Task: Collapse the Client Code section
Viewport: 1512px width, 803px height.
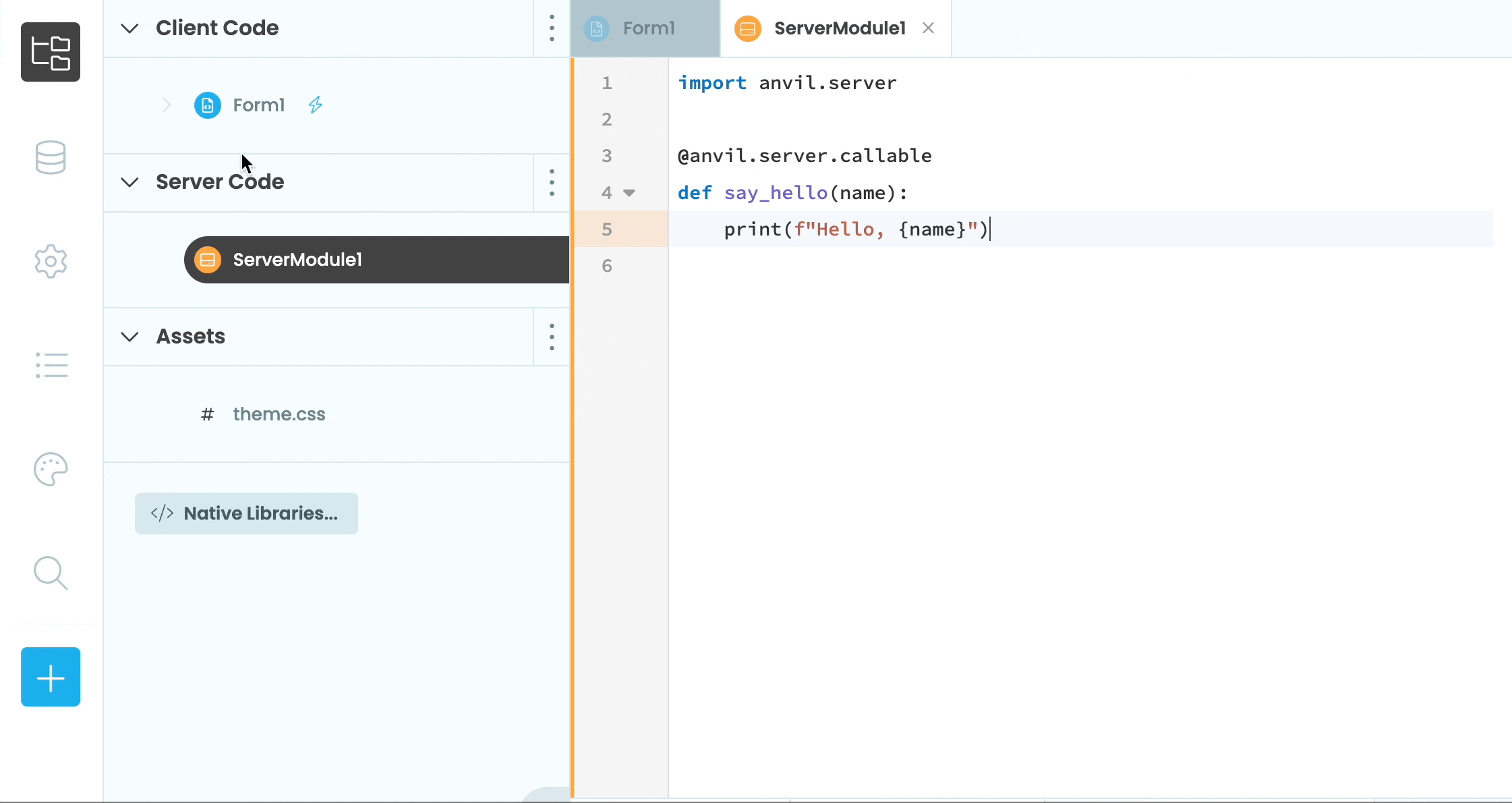Action: click(129, 28)
